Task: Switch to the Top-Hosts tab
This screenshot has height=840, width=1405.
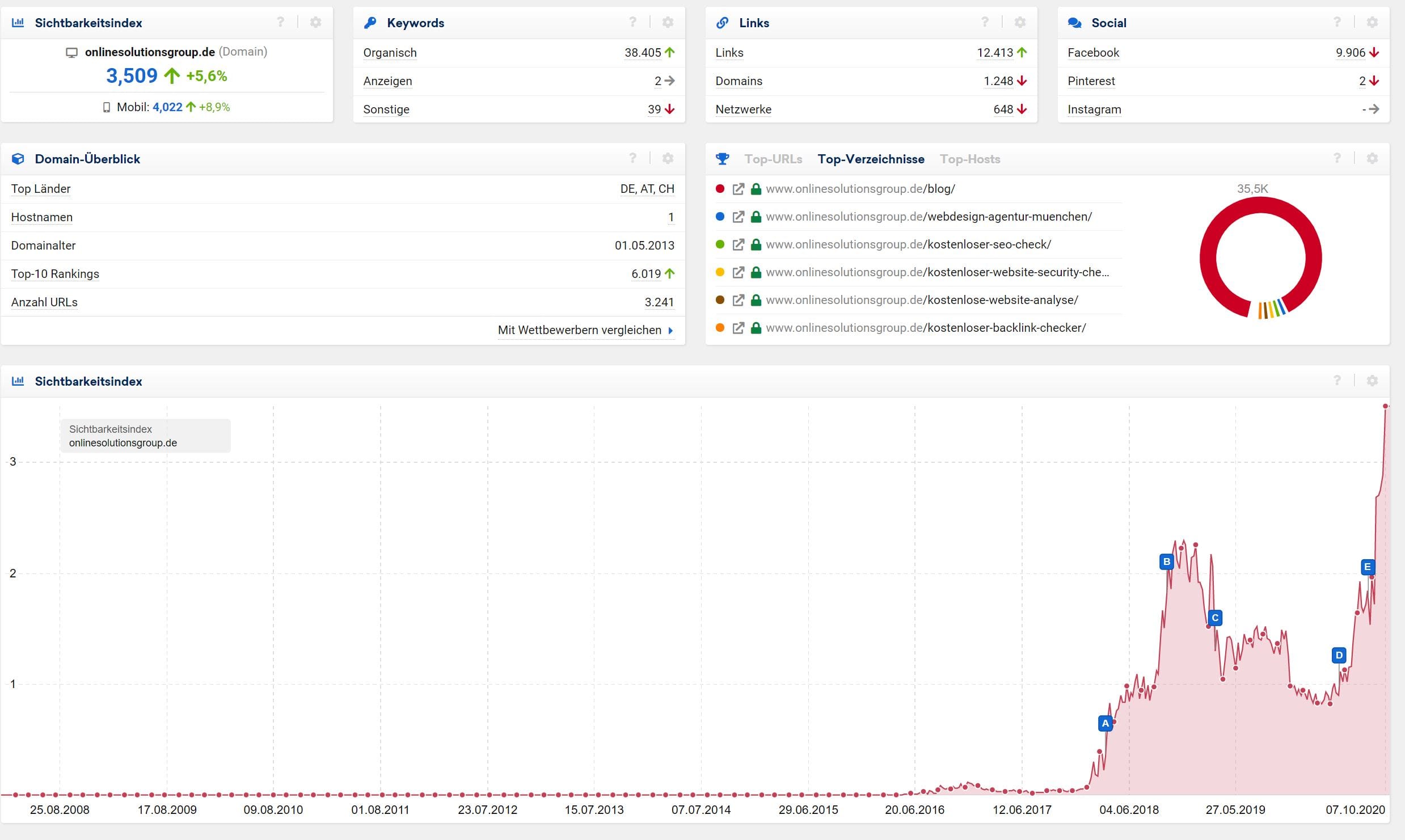Action: coord(970,159)
